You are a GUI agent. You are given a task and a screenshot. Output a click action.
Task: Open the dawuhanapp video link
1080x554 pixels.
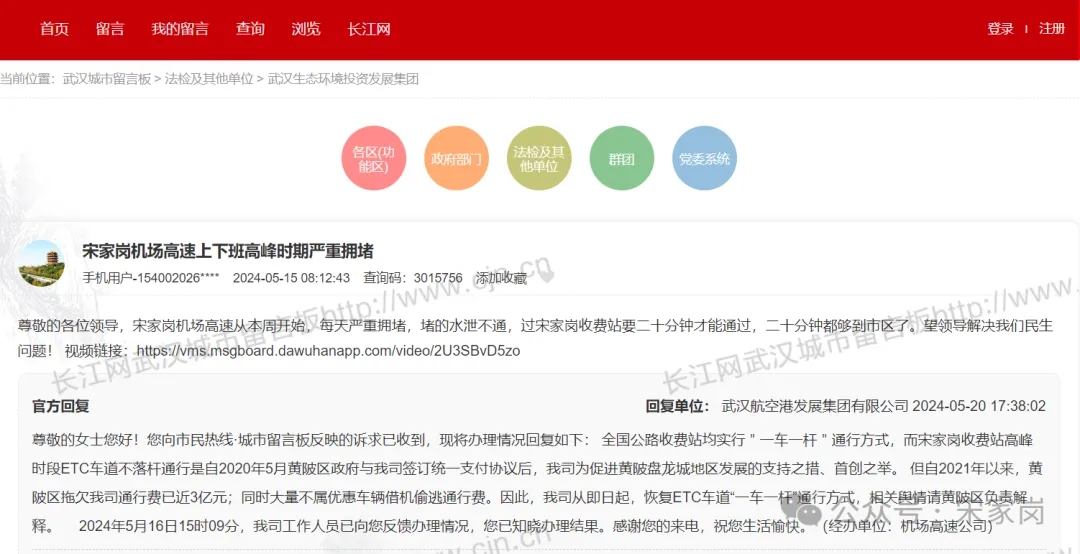(x=328, y=351)
